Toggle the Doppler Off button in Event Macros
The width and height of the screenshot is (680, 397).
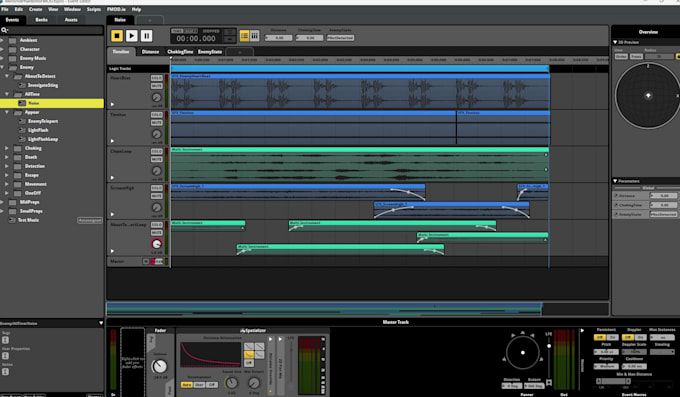628,337
